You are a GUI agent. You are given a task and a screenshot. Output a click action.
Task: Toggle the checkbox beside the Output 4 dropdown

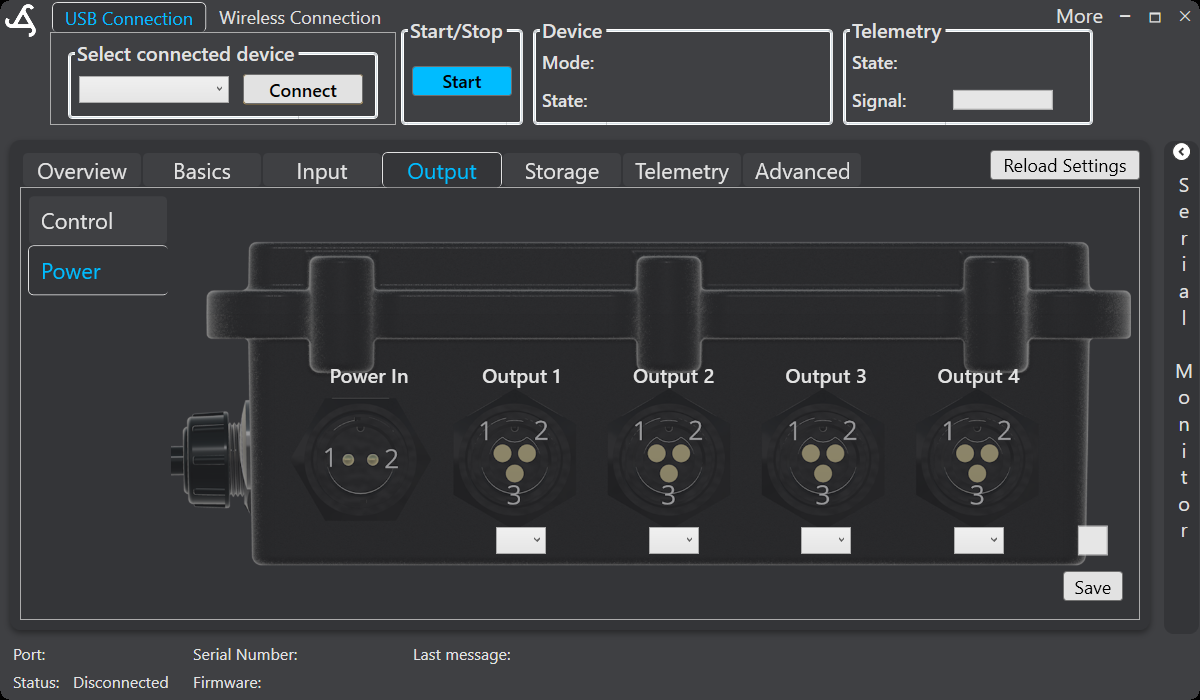(x=1093, y=540)
